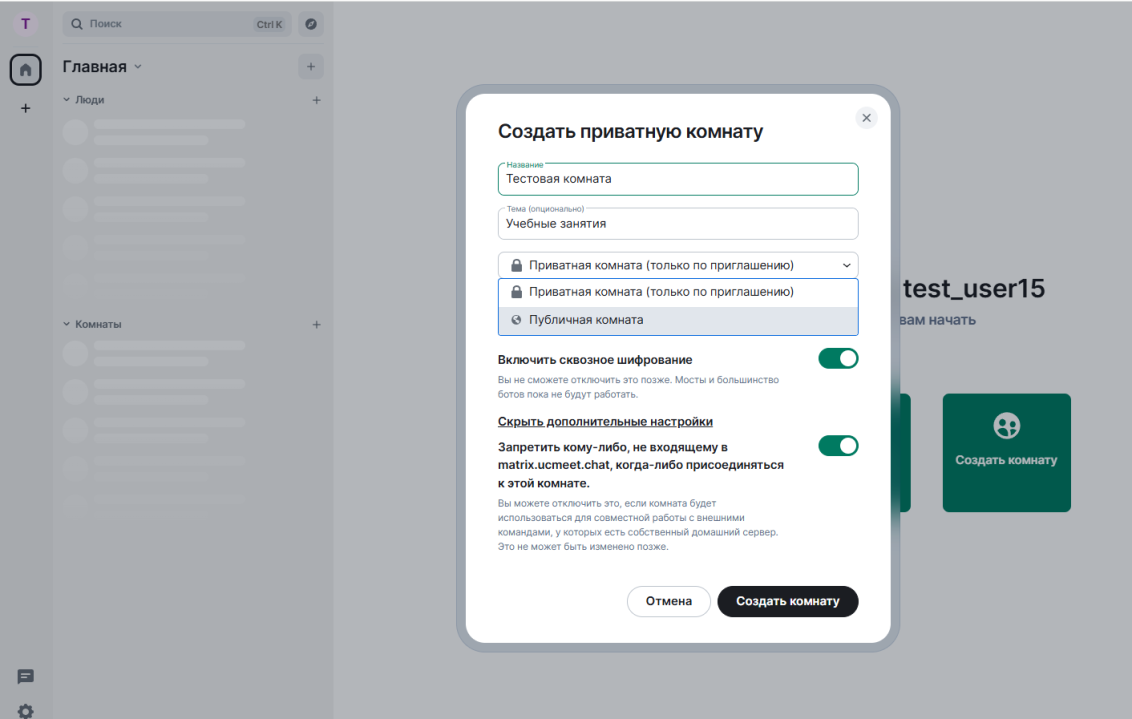Screen dimensions: 1132x719
Task: Click Скрыть дополнительные настройки link
Action: click(x=605, y=422)
